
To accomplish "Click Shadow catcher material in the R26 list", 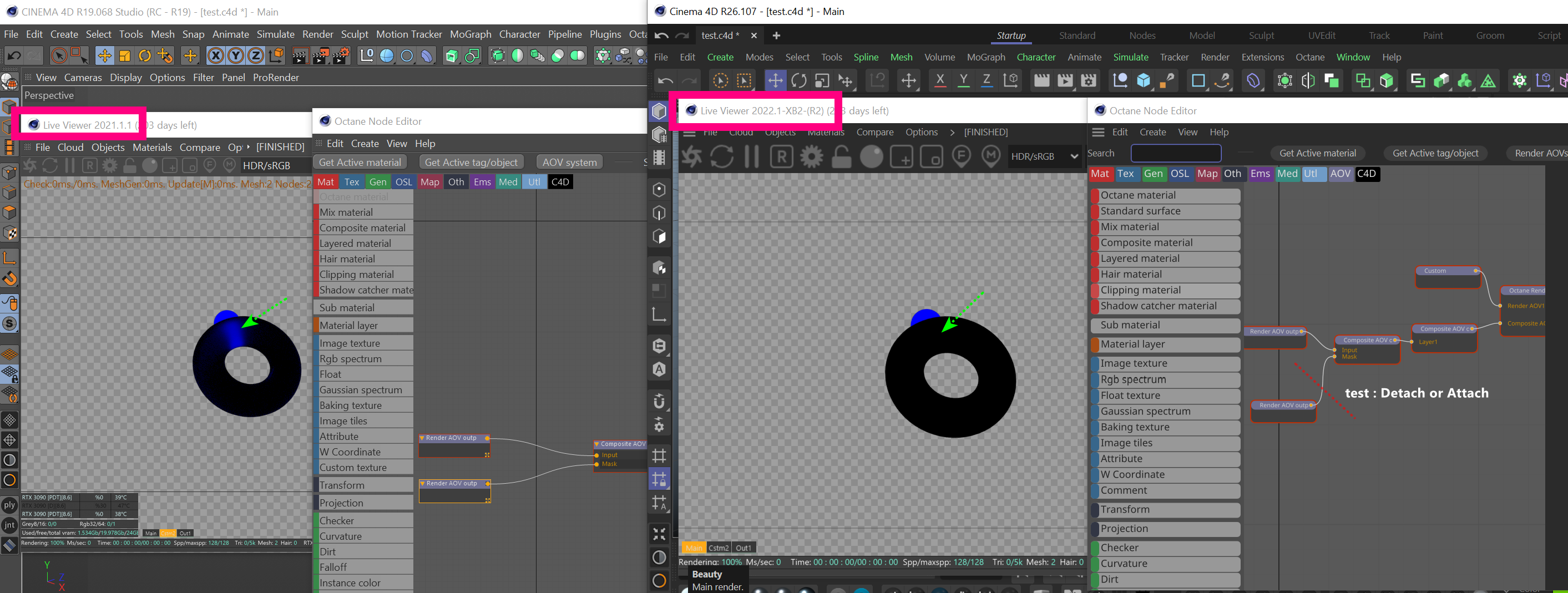I will click(1166, 306).
